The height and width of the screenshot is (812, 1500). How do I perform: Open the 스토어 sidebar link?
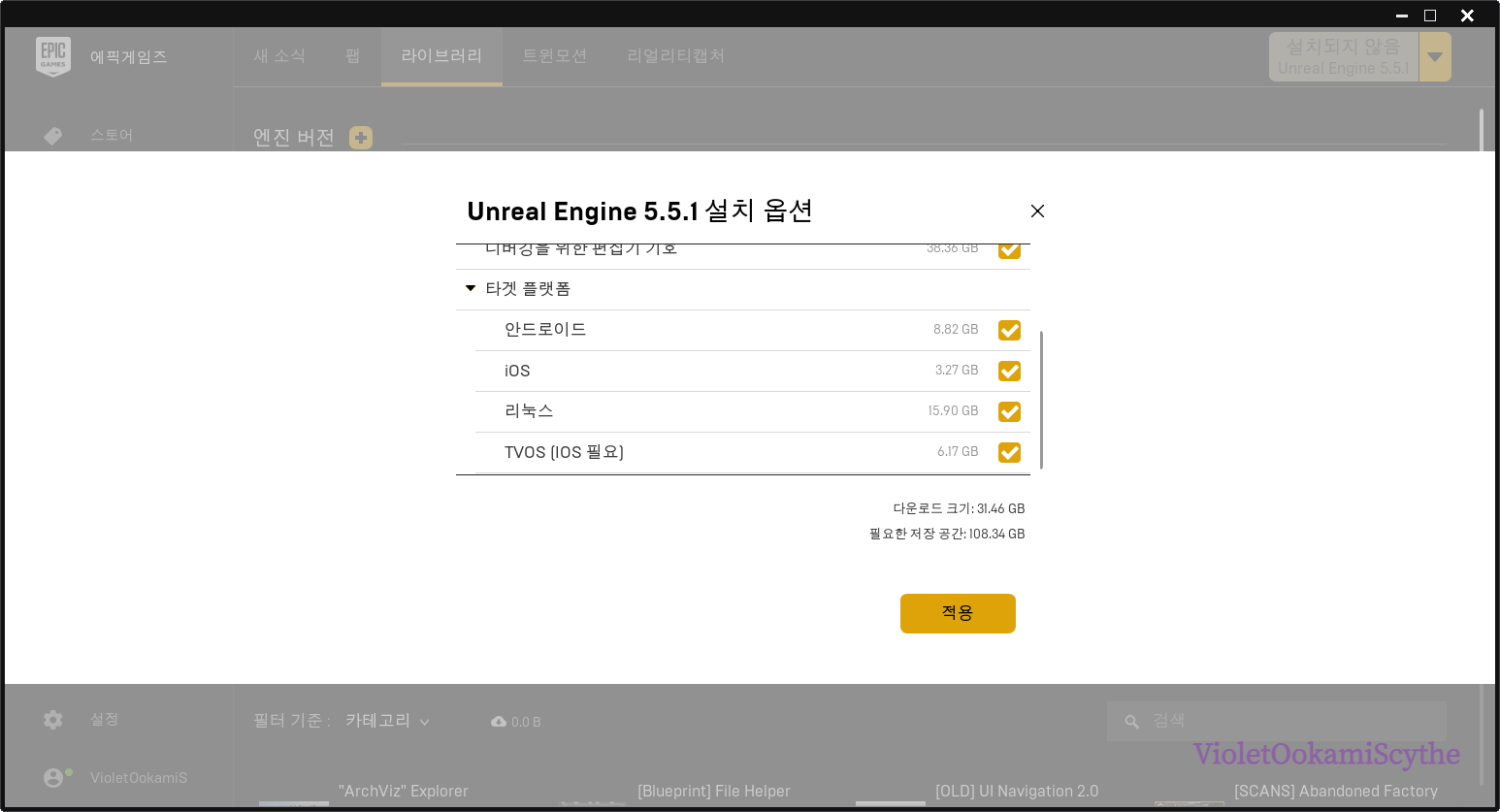pyautogui.click(x=112, y=136)
